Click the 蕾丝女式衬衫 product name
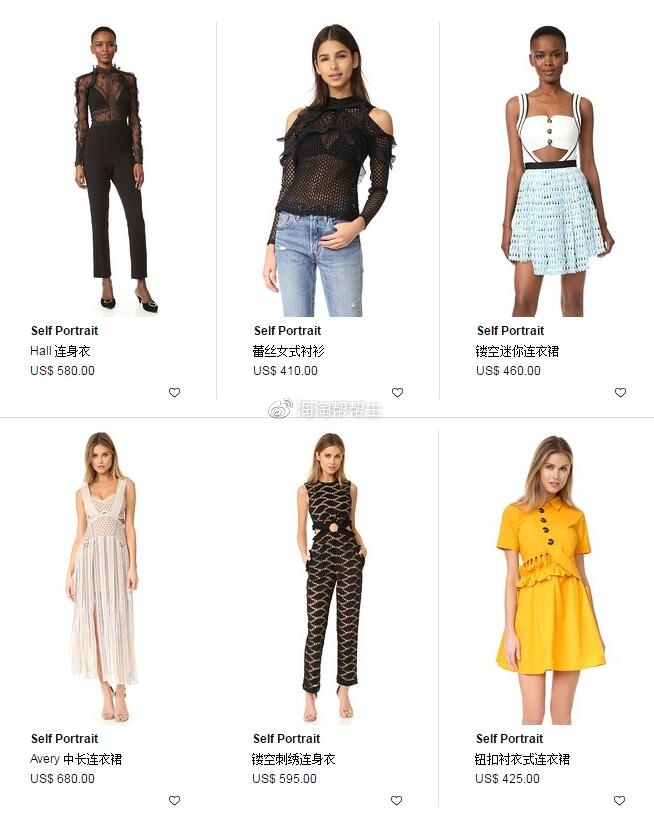Viewport: 654px width, 819px height. [288, 351]
